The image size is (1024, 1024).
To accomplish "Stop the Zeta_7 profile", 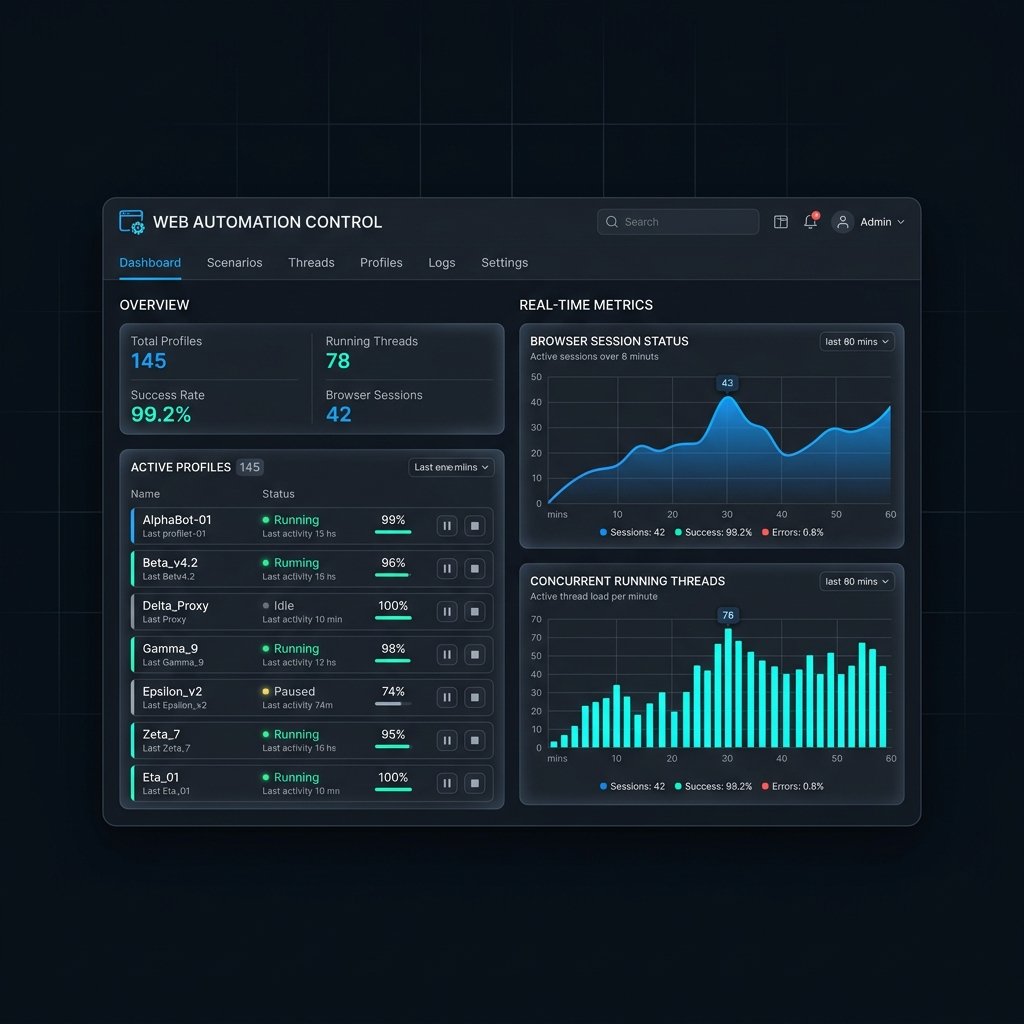I will pyautogui.click(x=475, y=741).
